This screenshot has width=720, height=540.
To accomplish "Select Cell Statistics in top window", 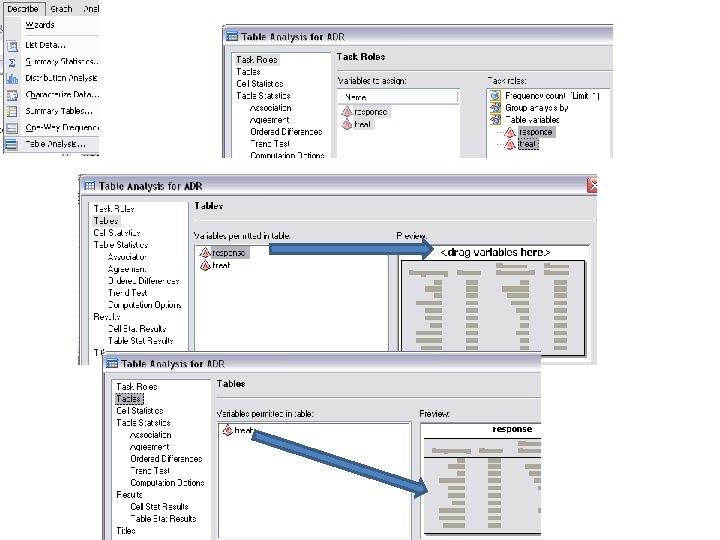I will (260, 84).
